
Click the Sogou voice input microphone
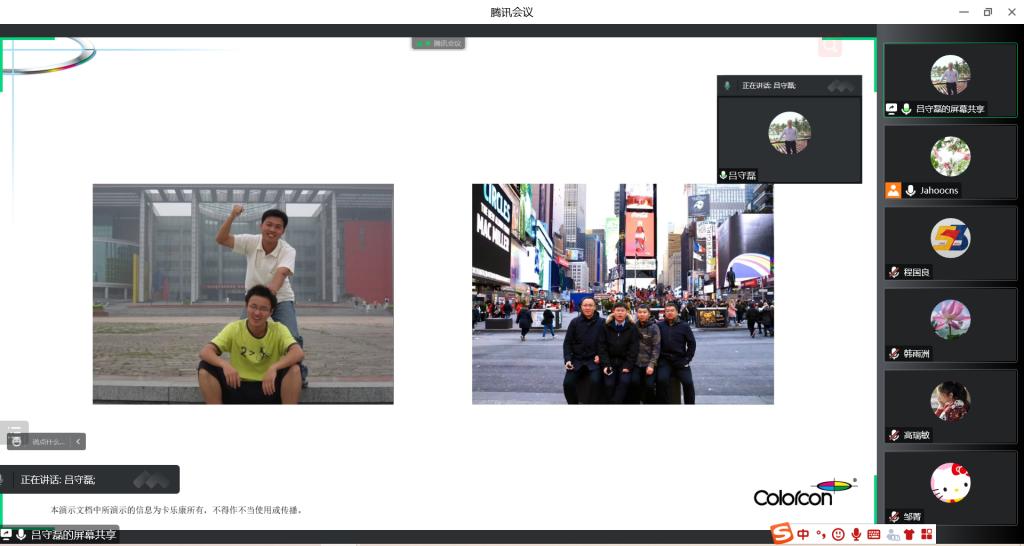[x=856, y=534]
